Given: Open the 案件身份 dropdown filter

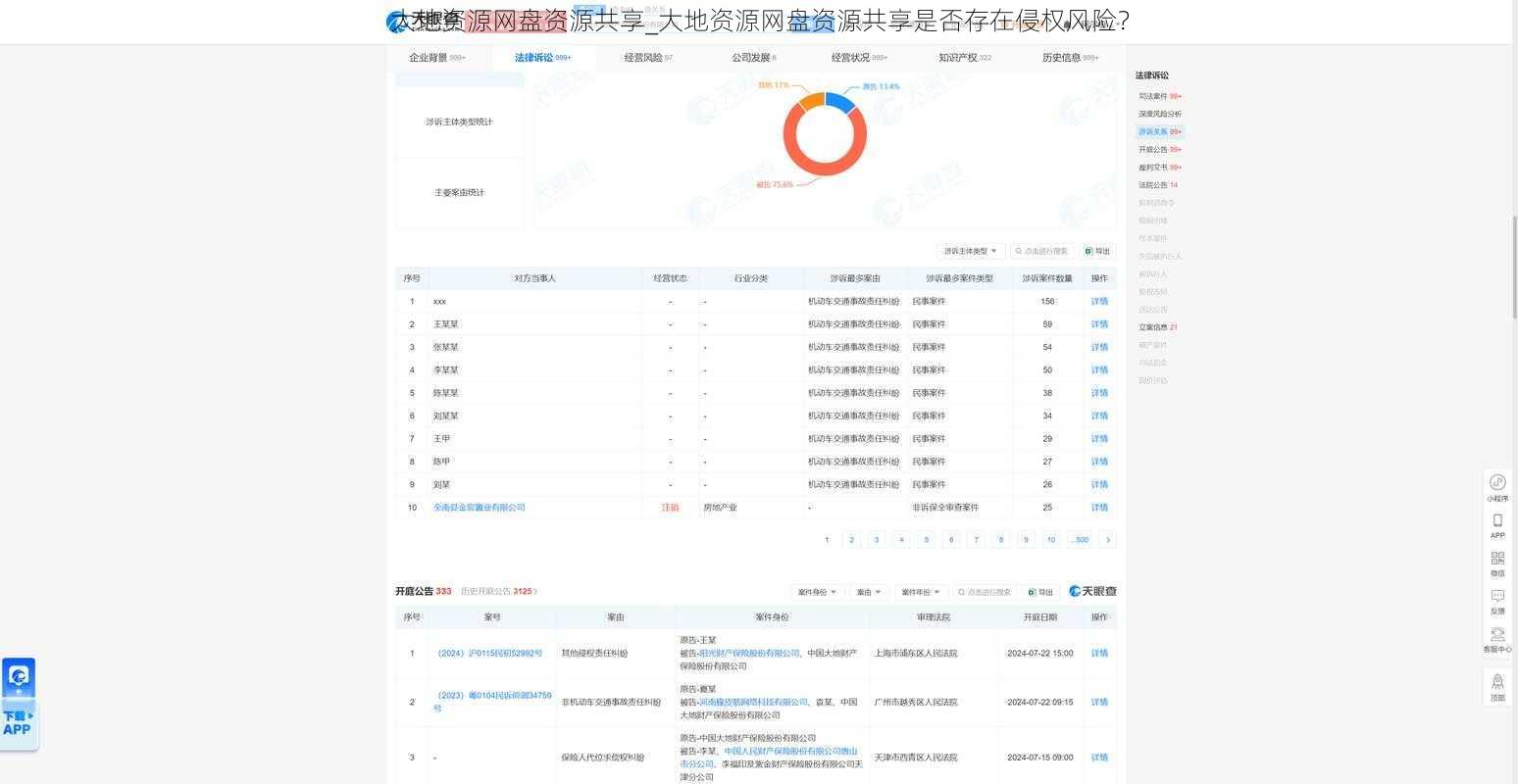Looking at the screenshot, I should pos(818,592).
